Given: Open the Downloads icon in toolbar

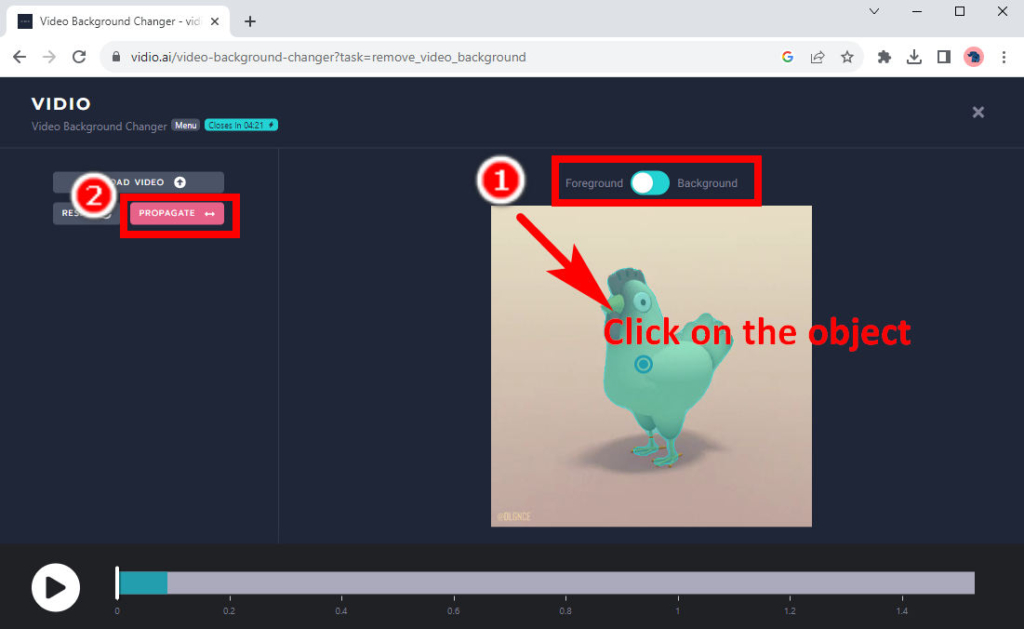Looking at the screenshot, I should pyautogui.click(x=914, y=57).
